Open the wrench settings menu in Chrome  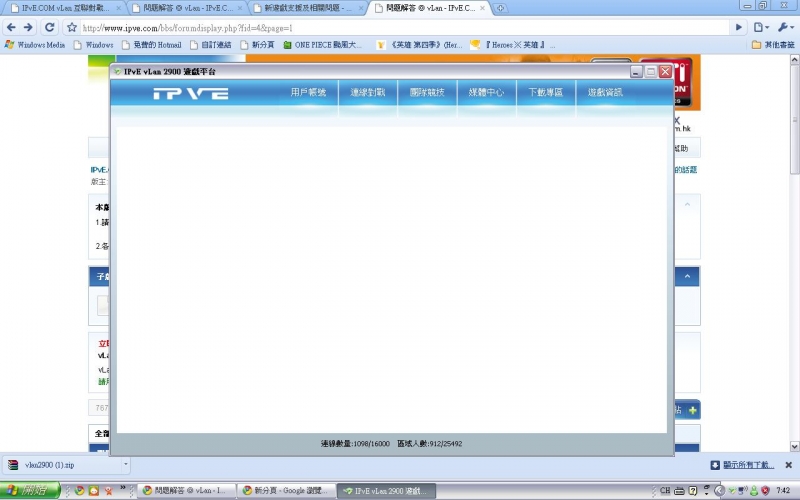click(x=785, y=28)
